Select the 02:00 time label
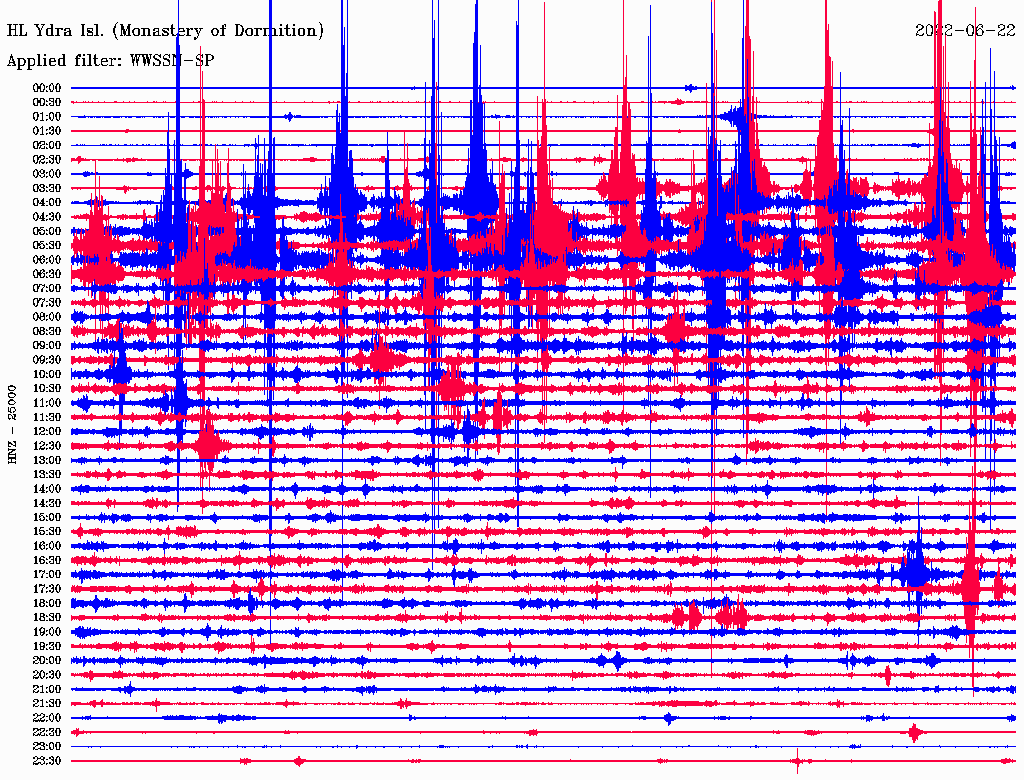Viewport: 1024px width, 780px height. point(47,145)
